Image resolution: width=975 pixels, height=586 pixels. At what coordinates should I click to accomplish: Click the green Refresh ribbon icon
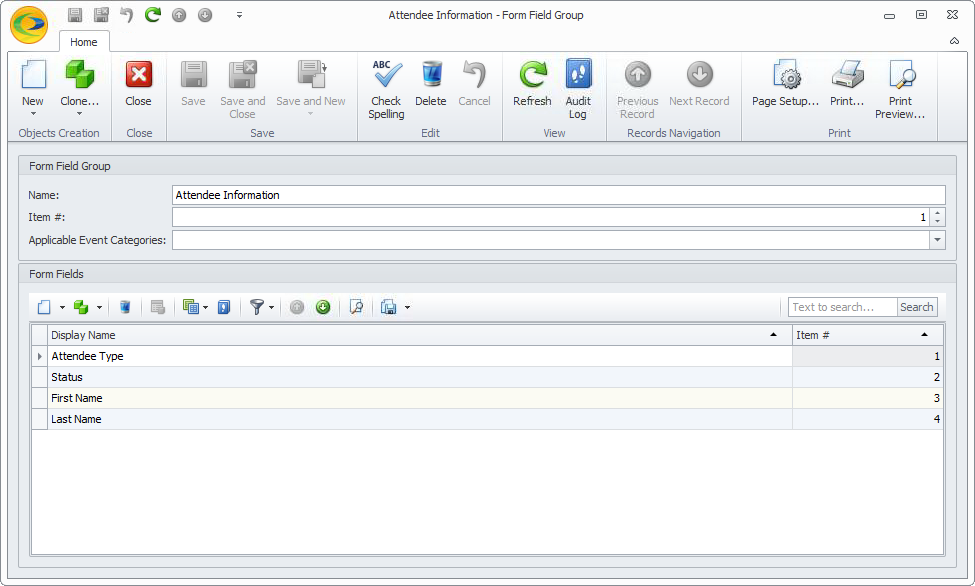pos(532,75)
